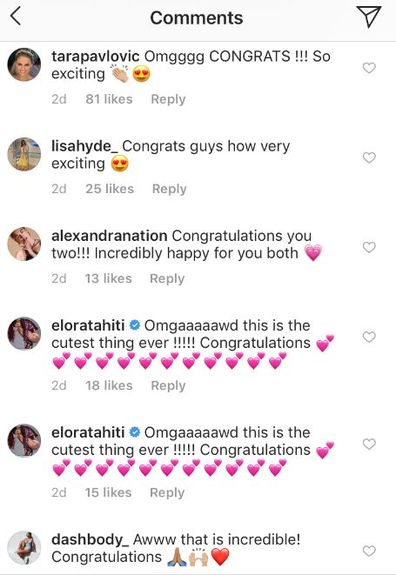
Task: Tap heart next to dashbody_'s comment
Action: (x=369, y=551)
